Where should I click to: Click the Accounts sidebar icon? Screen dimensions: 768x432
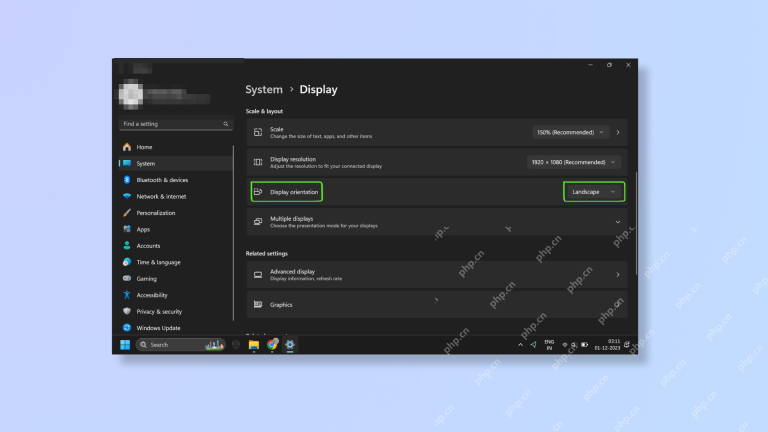pyautogui.click(x=127, y=245)
